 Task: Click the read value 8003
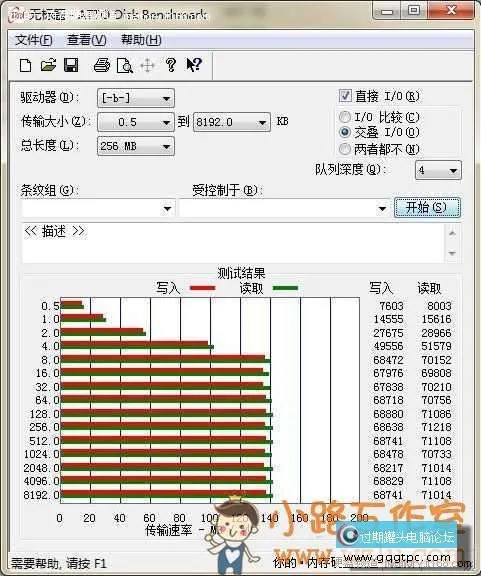438,306
